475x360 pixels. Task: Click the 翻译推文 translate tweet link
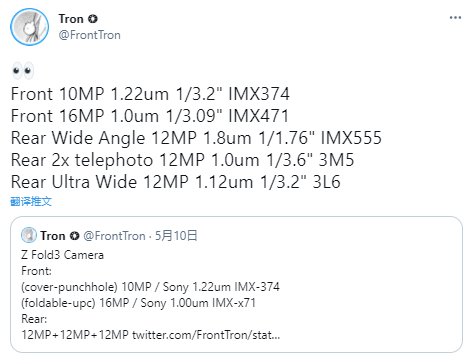pyautogui.click(x=31, y=201)
